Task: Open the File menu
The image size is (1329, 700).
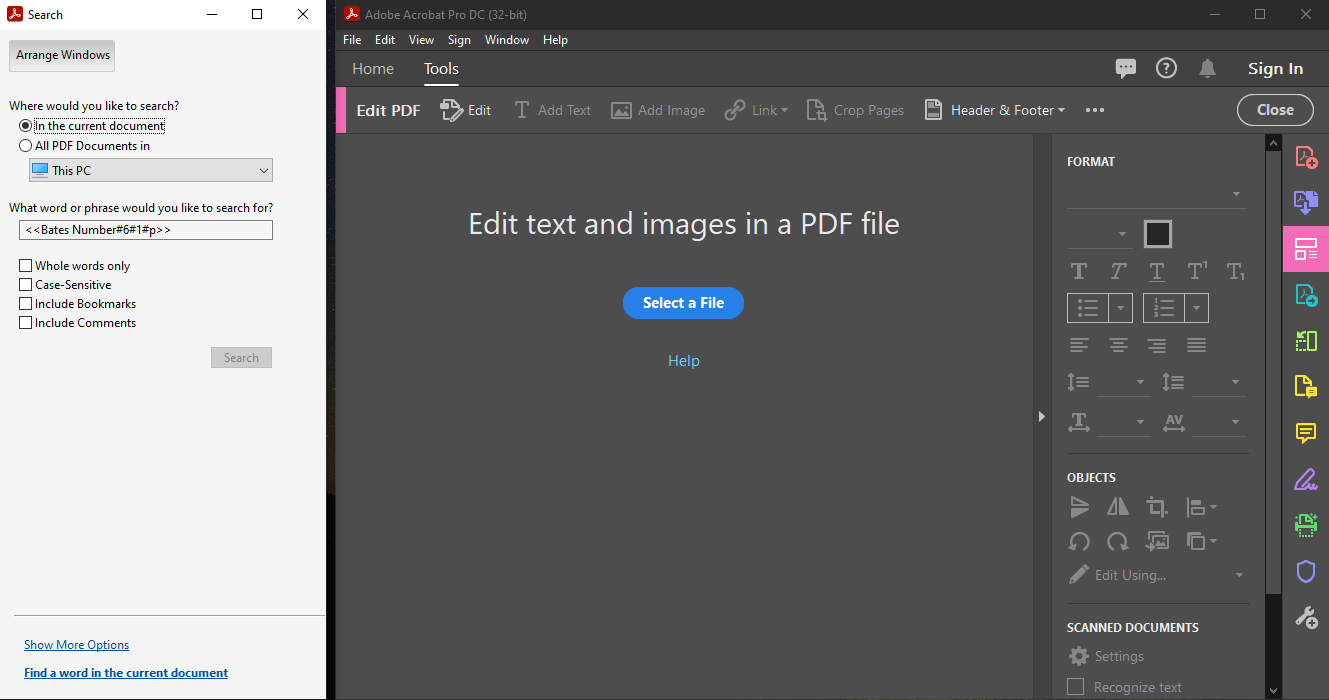Action: (x=352, y=40)
